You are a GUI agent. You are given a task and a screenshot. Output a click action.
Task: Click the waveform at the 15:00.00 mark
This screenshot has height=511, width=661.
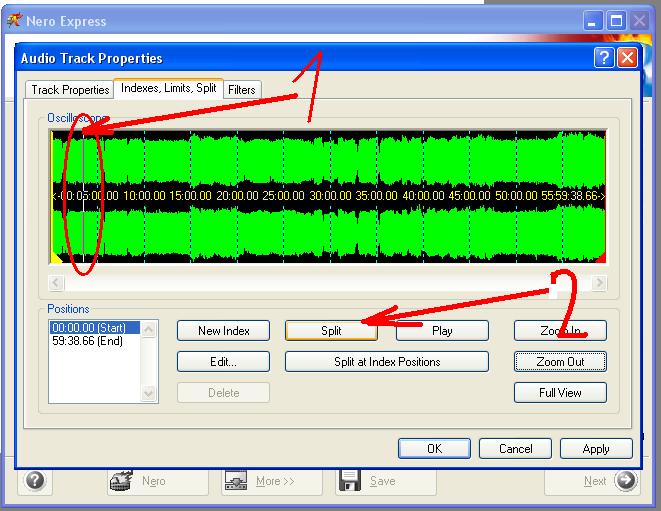click(x=191, y=196)
